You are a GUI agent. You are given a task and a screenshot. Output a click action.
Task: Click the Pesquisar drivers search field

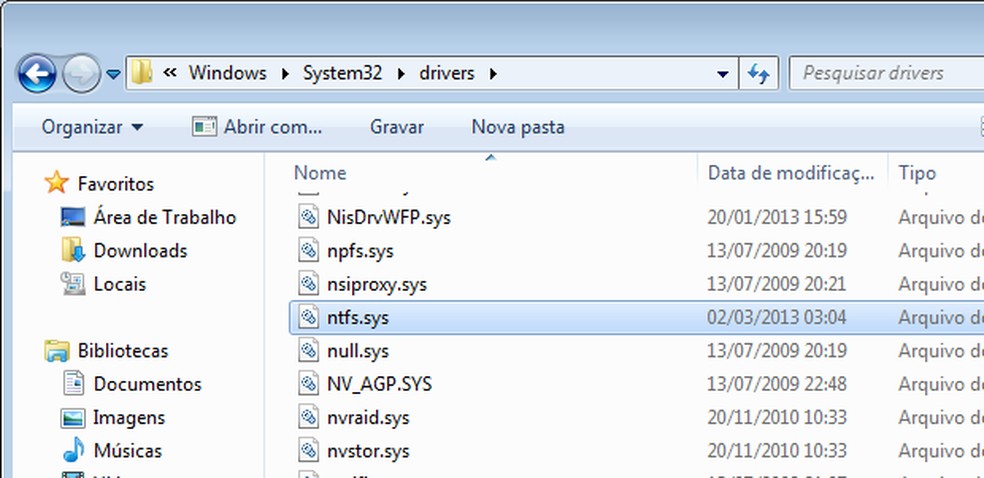point(886,73)
